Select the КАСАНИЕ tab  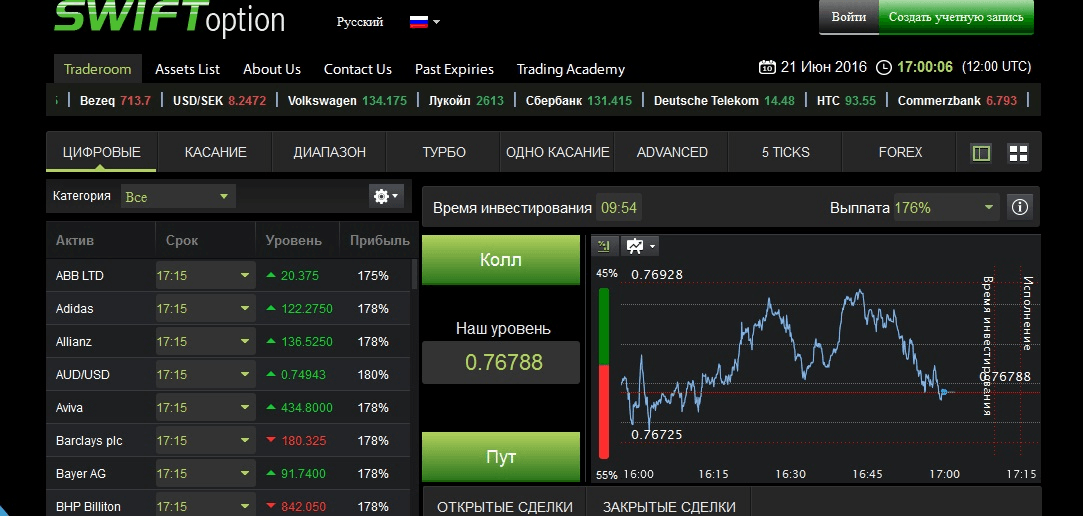click(215, 152)
